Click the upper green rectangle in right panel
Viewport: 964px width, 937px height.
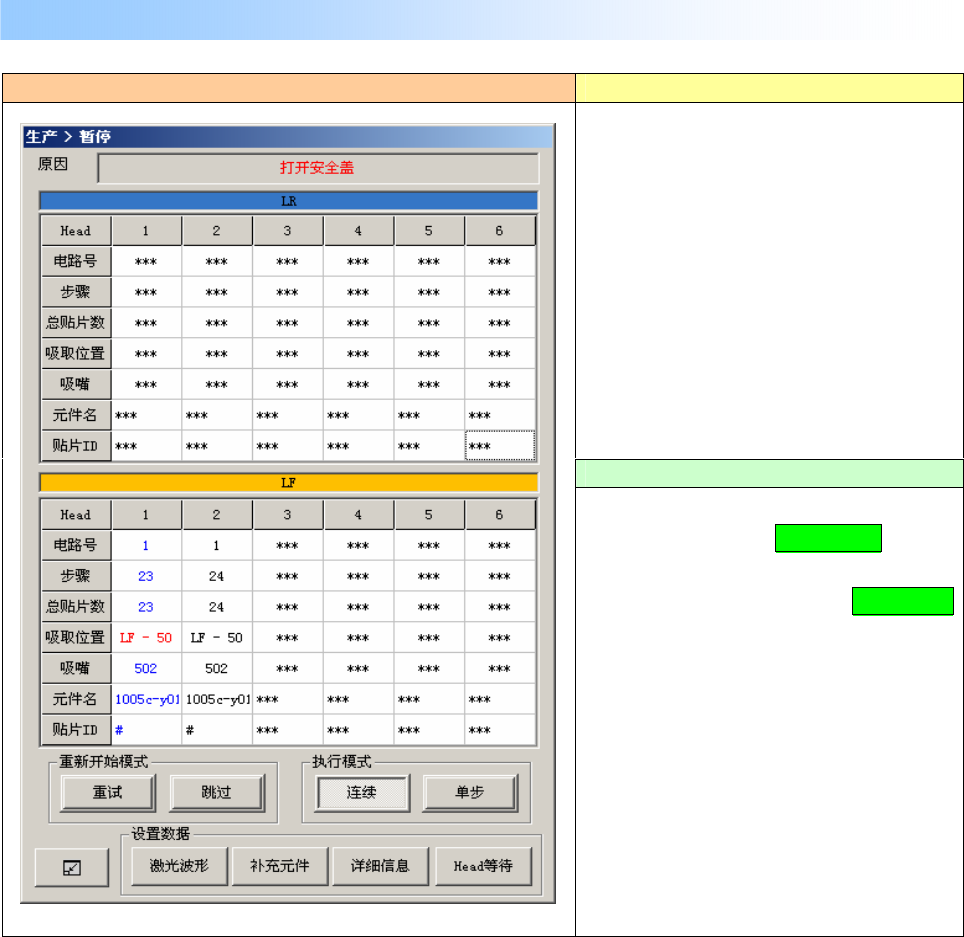[828, 538]
